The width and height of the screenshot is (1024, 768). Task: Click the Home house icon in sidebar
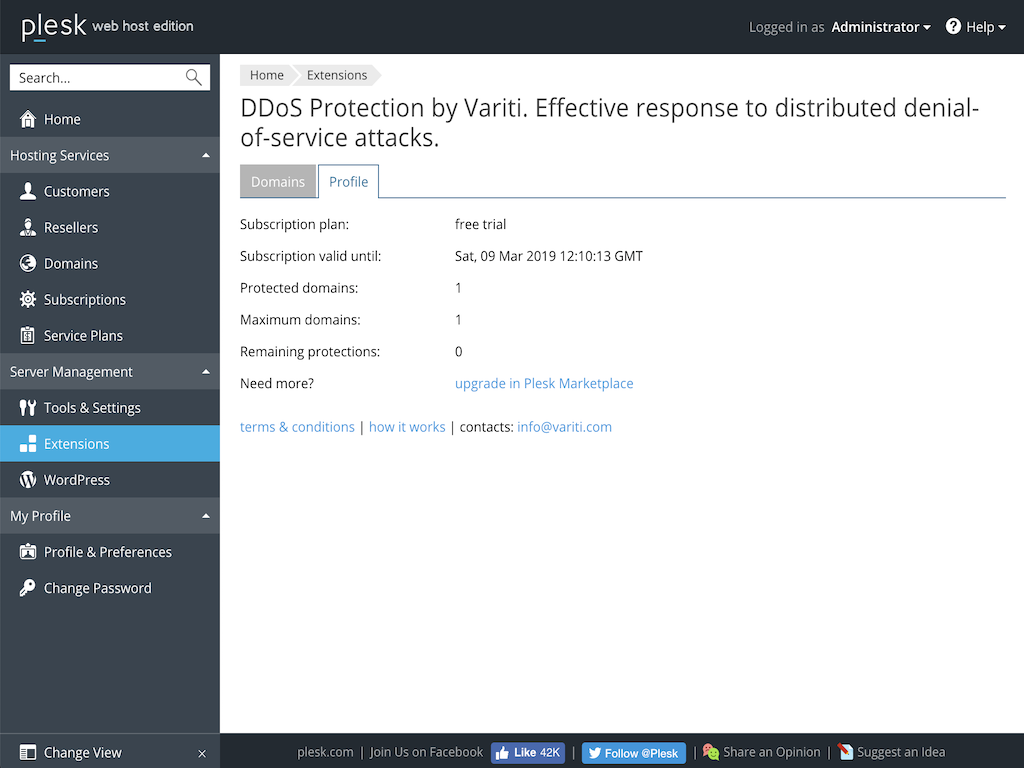coord(27,119)
